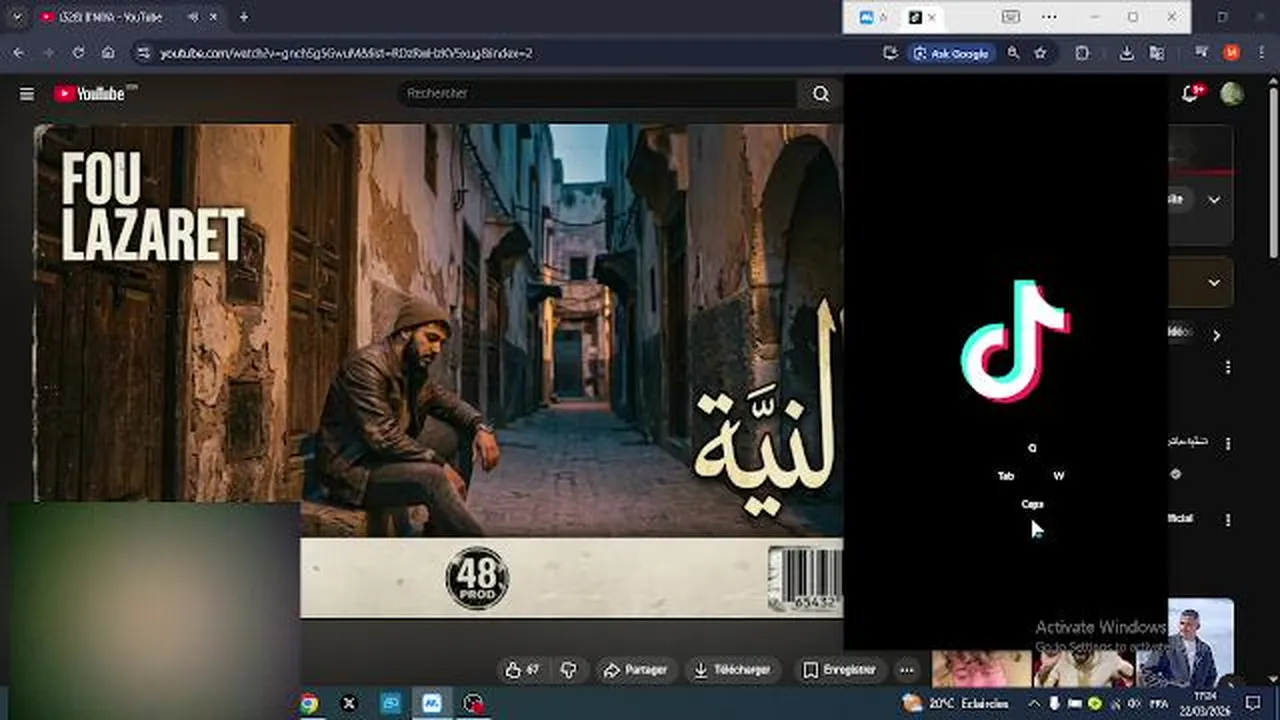Open the YouTube account avatar menu
This screenshot has width=1280, height=720.
pyautogui.click(x=1232, y=93)
